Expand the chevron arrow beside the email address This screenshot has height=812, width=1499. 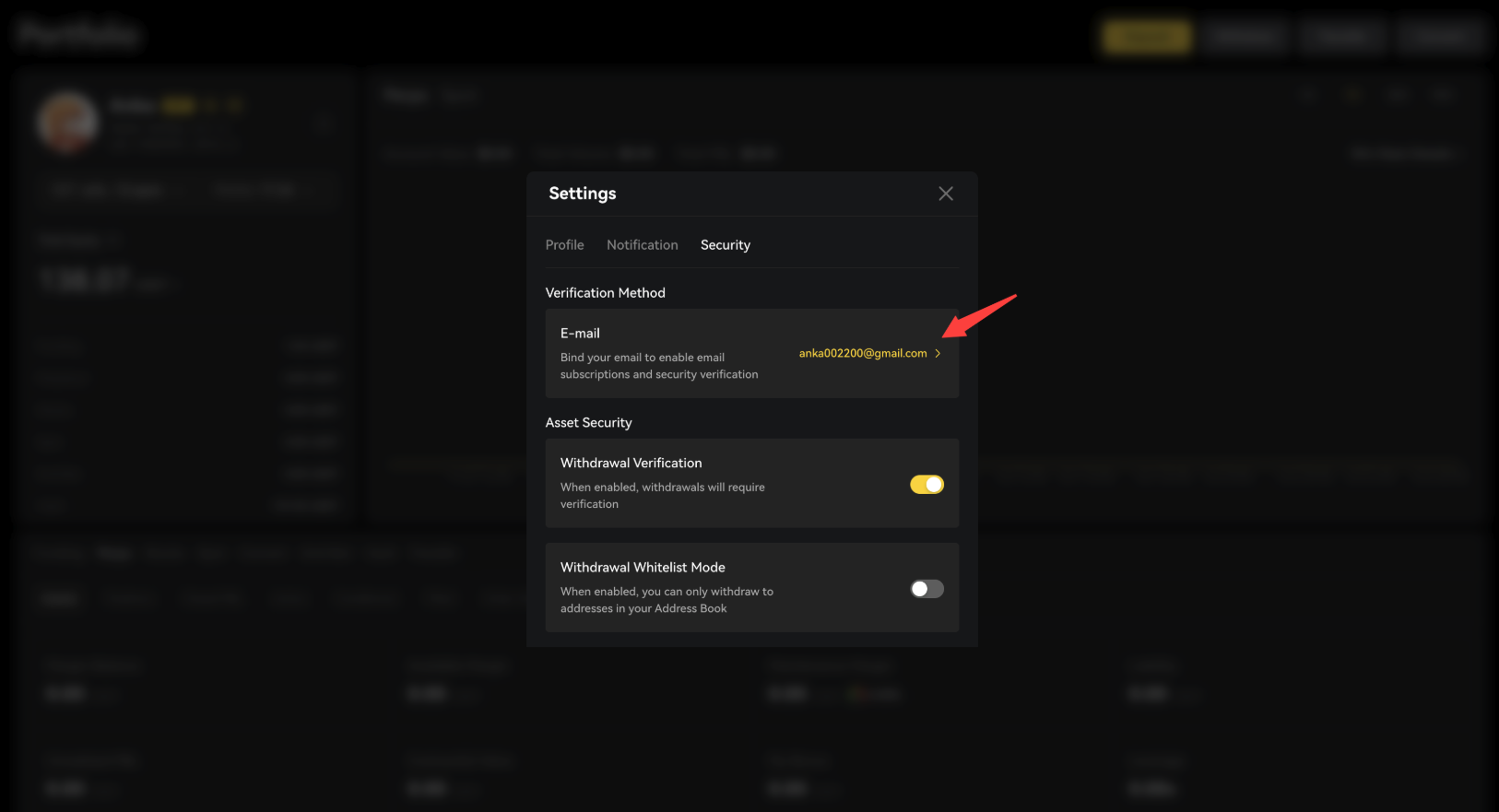[x=938, y=354]
